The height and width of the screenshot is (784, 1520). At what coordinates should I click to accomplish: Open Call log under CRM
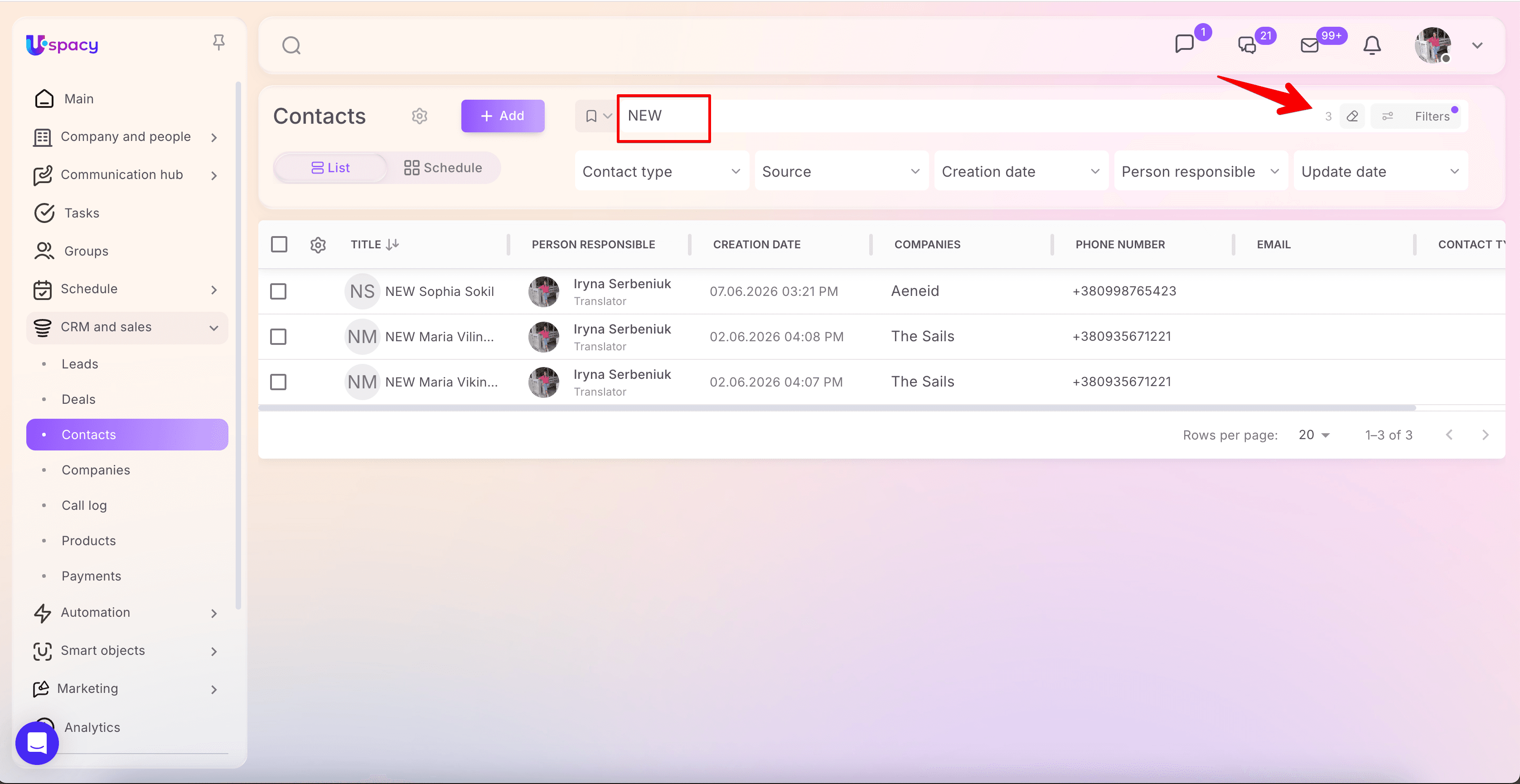(84, 506)
